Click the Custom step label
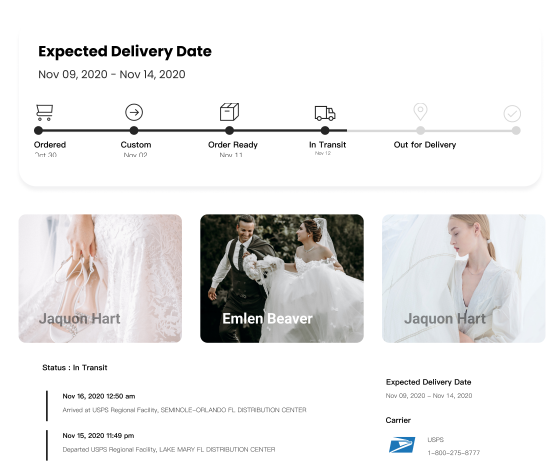The image size is (560, 474). click(x=136, y=145)
